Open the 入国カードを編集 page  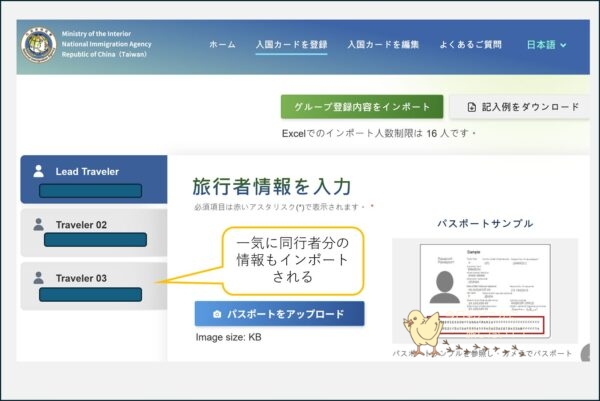click(x=383, y=45)
